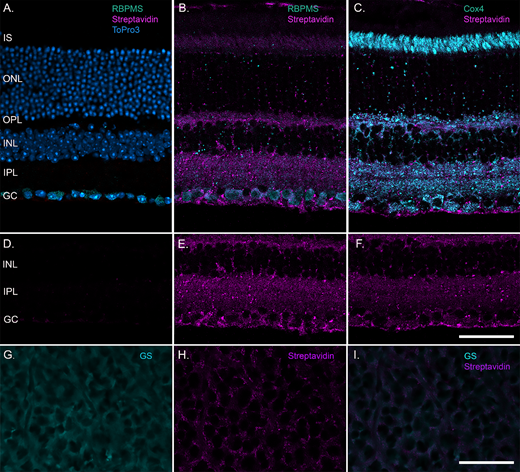Viewport: 520px width, 472px height.
Task: Click the Streptavidin label in panel B
Action: pos(311,19)
